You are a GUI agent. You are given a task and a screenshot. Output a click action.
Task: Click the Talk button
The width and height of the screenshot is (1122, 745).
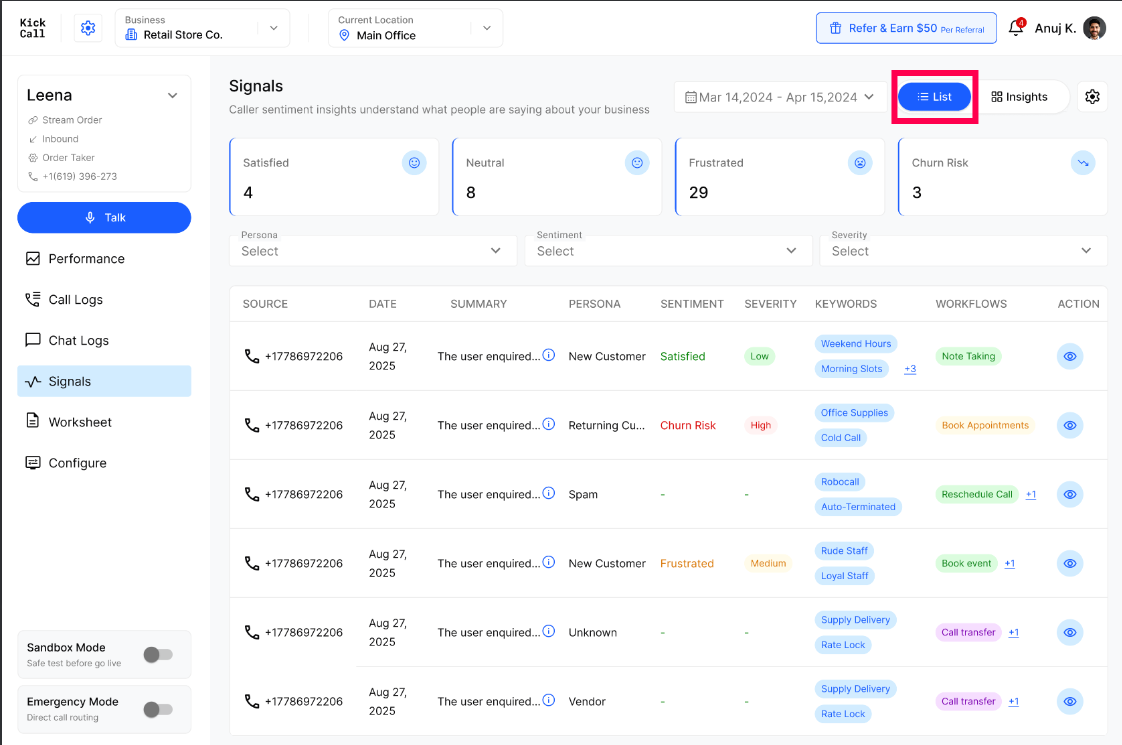[x=104, y=218]
